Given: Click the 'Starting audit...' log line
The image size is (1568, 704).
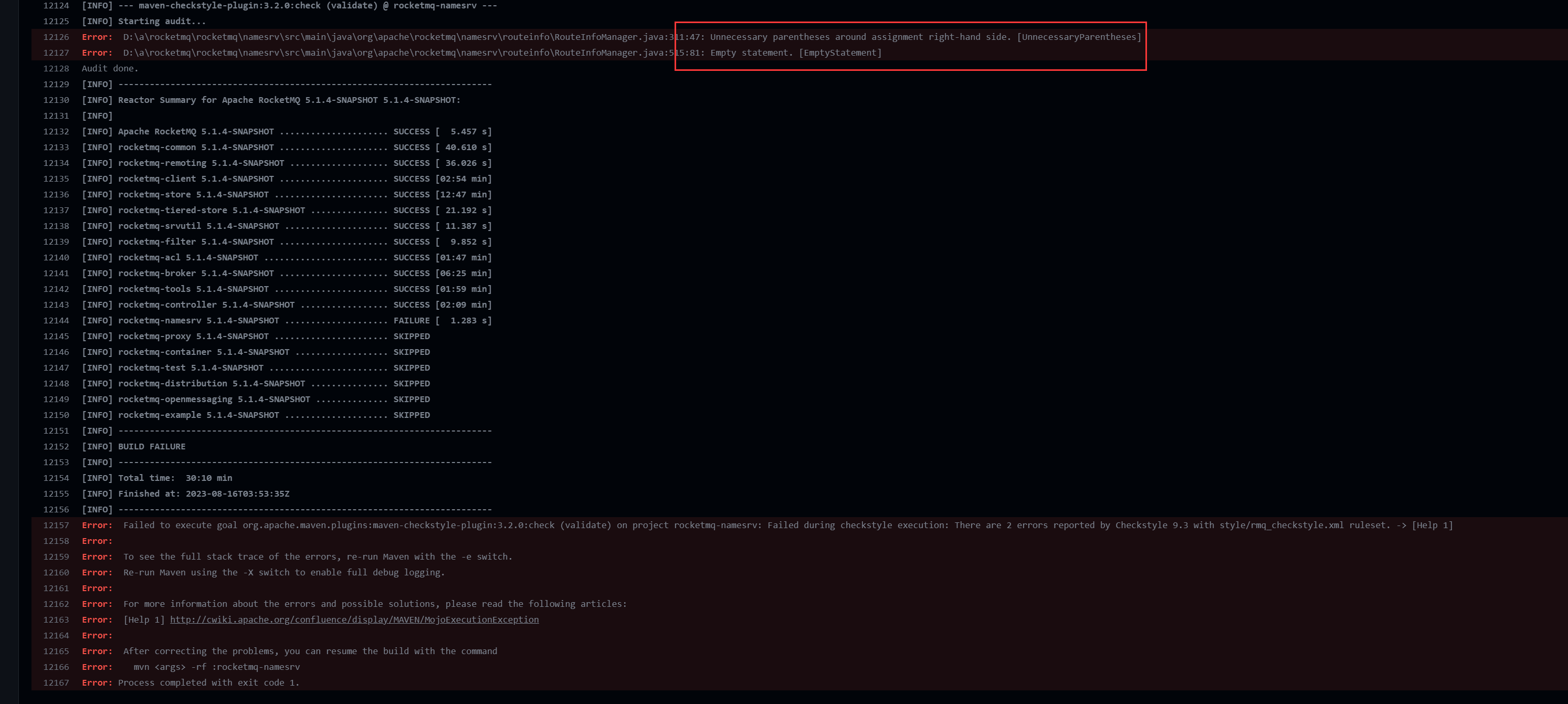Looking at the screenshot, I should pos(144,22).
